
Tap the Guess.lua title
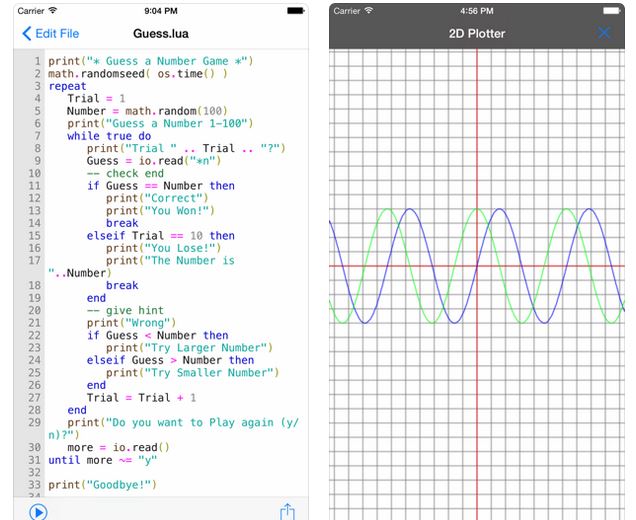click(161, 34)
